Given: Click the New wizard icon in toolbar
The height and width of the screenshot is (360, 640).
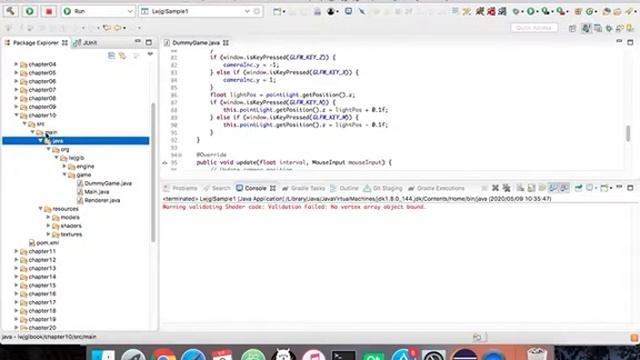Looking at the screenshot, I should [x=277, y=11].
